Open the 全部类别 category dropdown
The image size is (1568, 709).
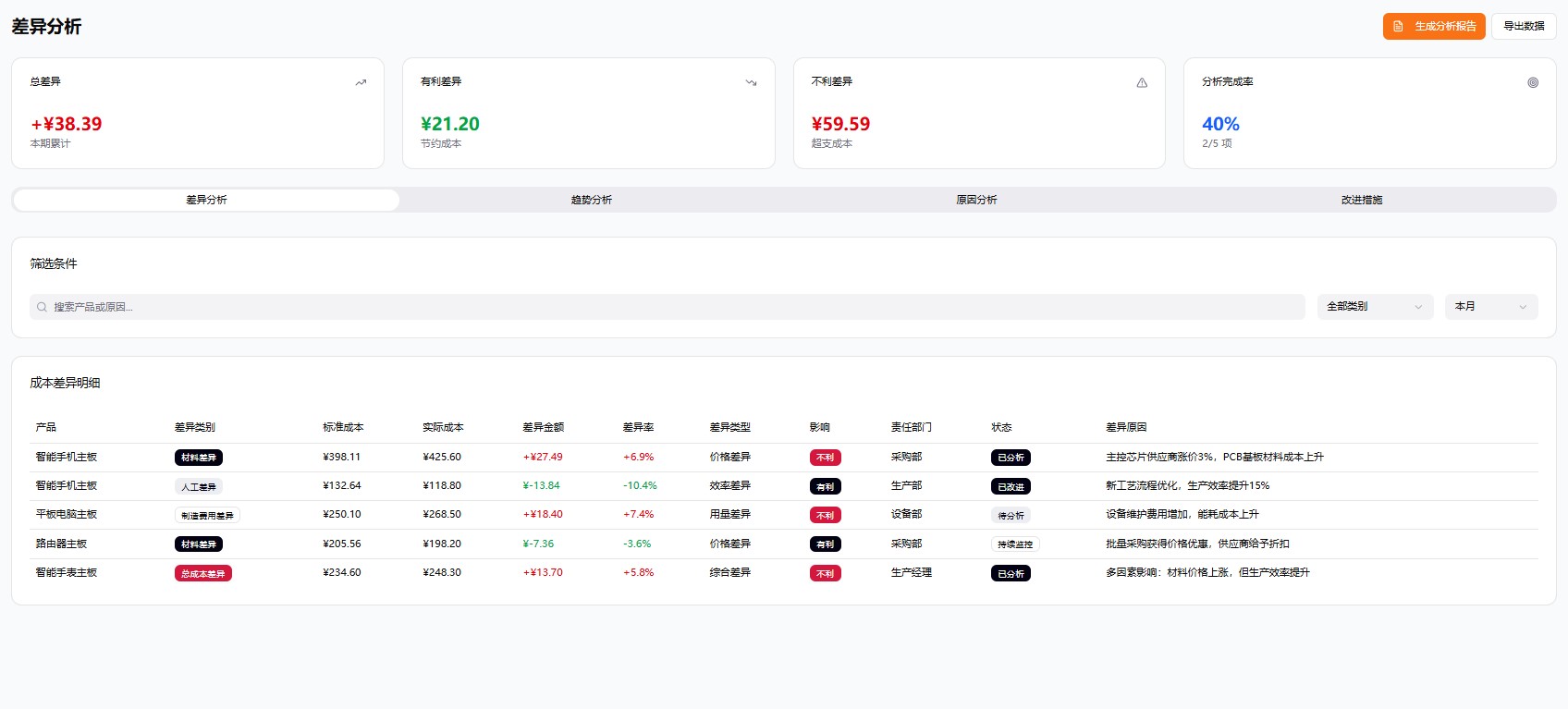[x=1374, y=307]
